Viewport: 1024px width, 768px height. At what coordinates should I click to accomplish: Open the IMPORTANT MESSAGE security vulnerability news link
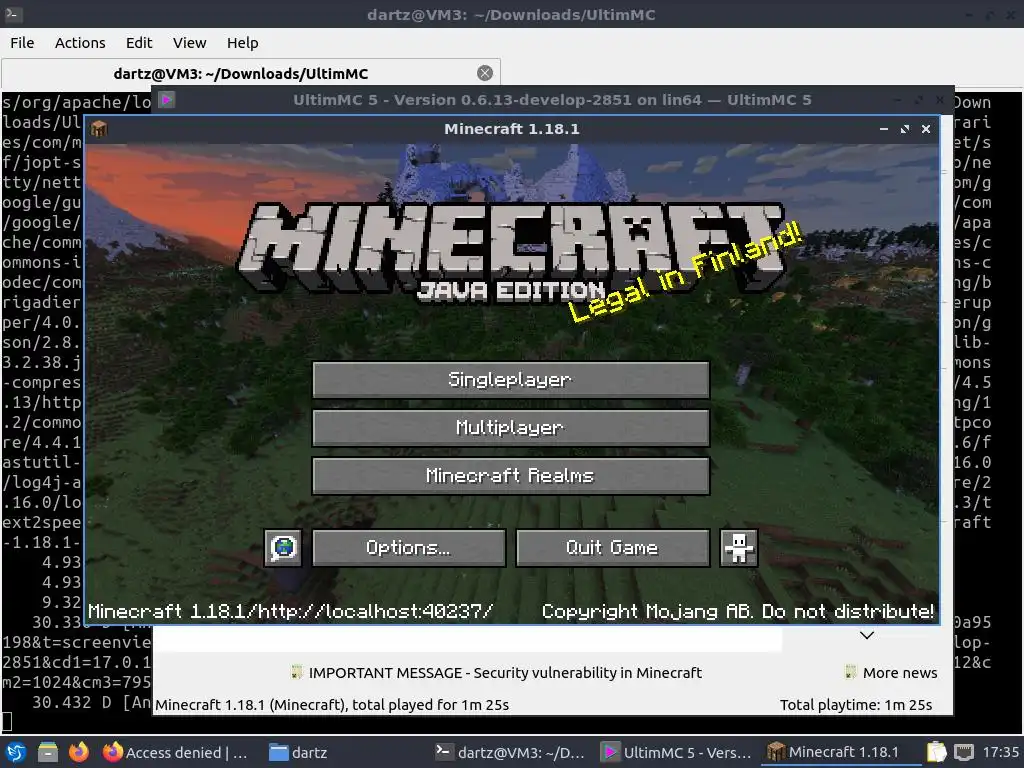[x=496, y=673]
